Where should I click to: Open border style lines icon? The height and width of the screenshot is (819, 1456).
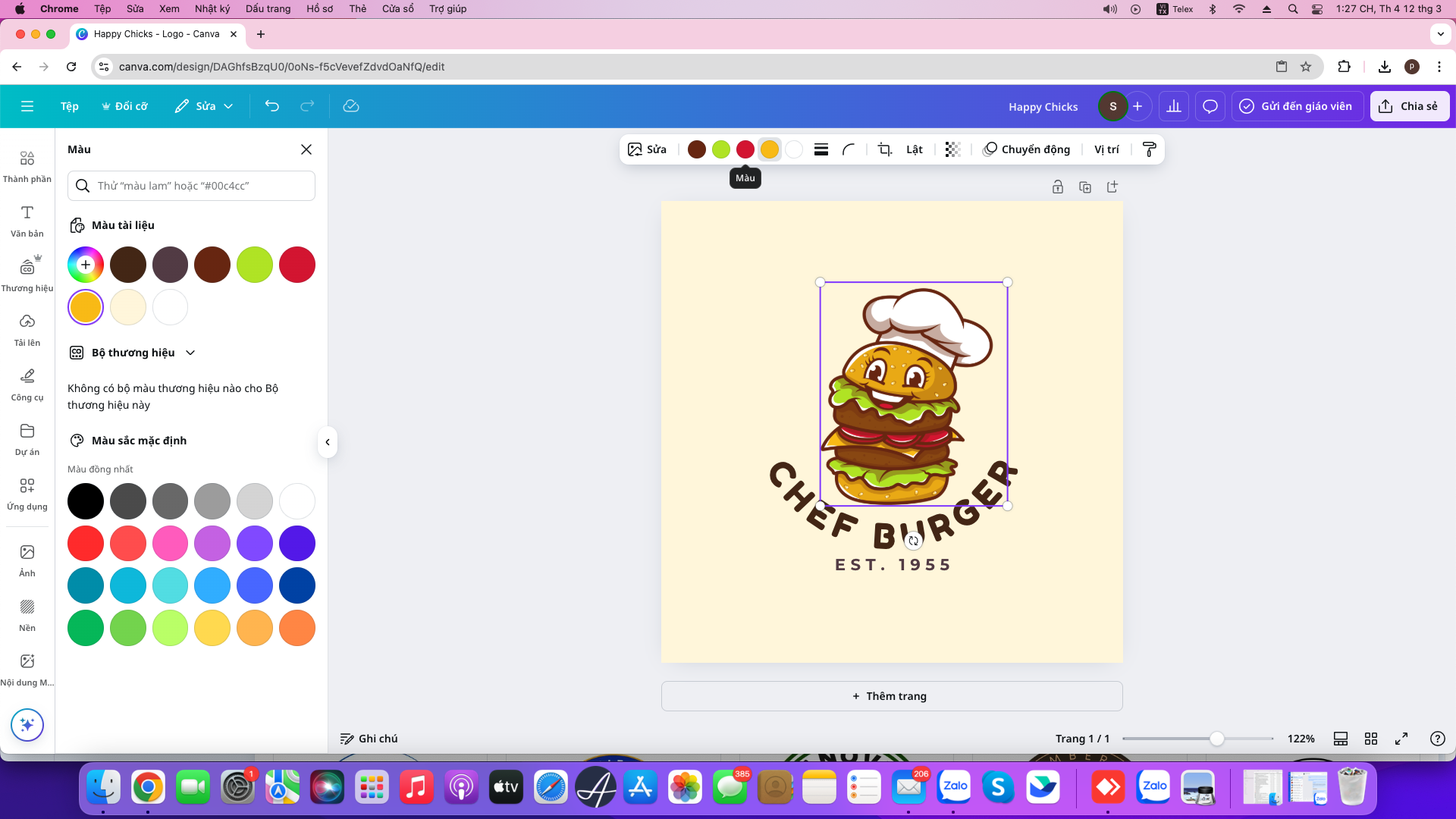coord(821,149)
